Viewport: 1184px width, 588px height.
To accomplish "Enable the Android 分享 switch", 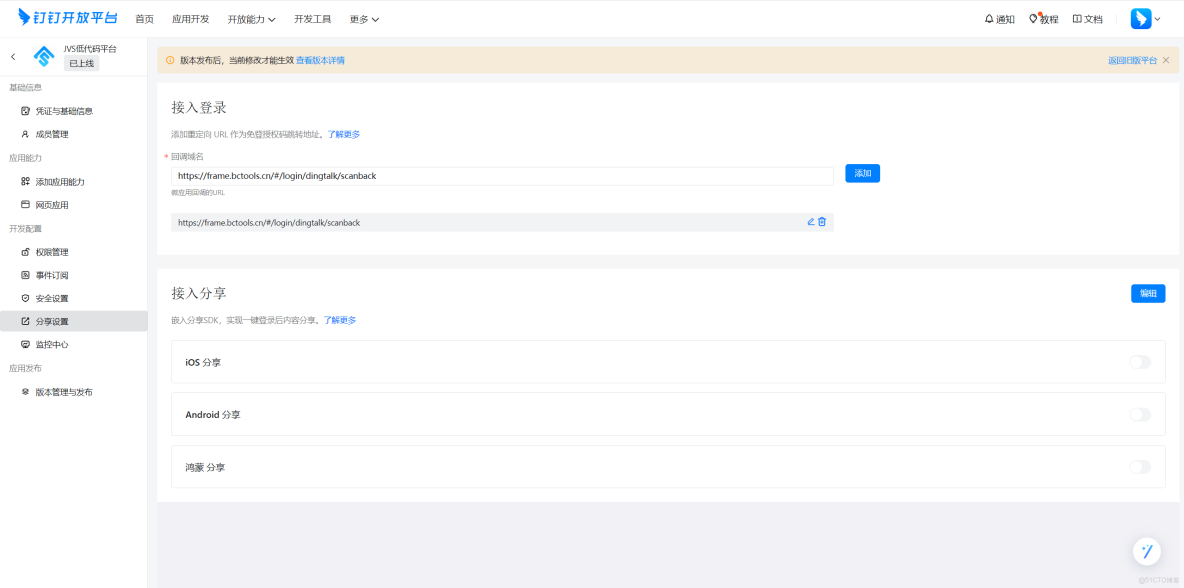I will (1140, 414).
